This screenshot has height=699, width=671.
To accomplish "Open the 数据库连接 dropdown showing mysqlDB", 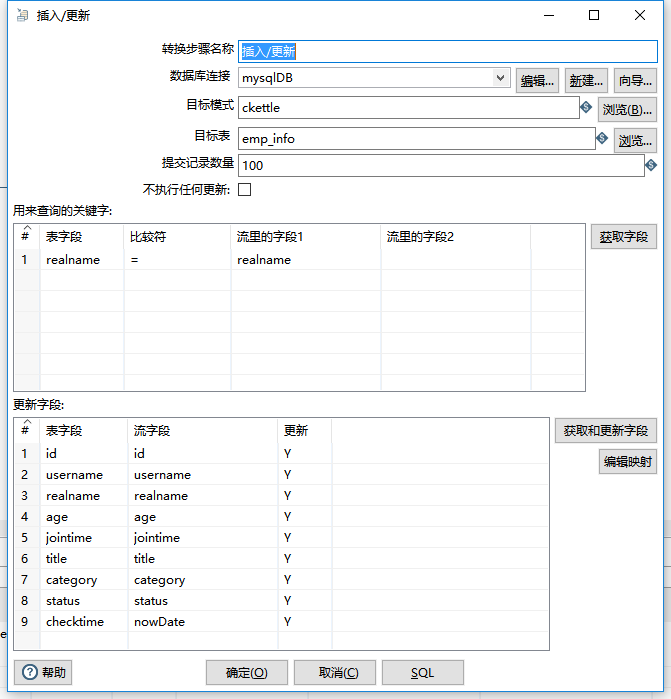I will (x=500, y=78).
